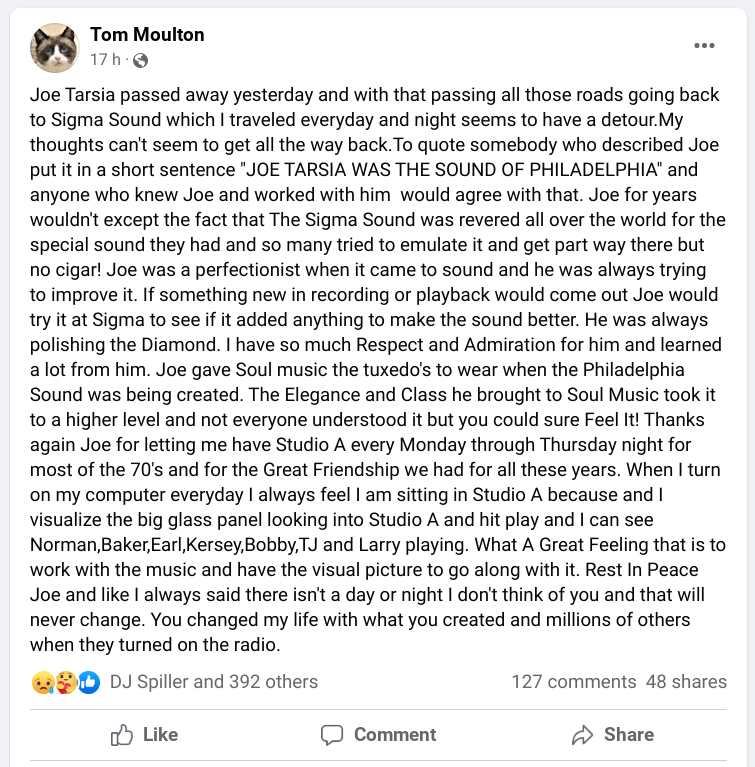The height and width of the screenshot is (767, 755).
Task: View the 48 shares list
Action: click(x=686, y=682)
